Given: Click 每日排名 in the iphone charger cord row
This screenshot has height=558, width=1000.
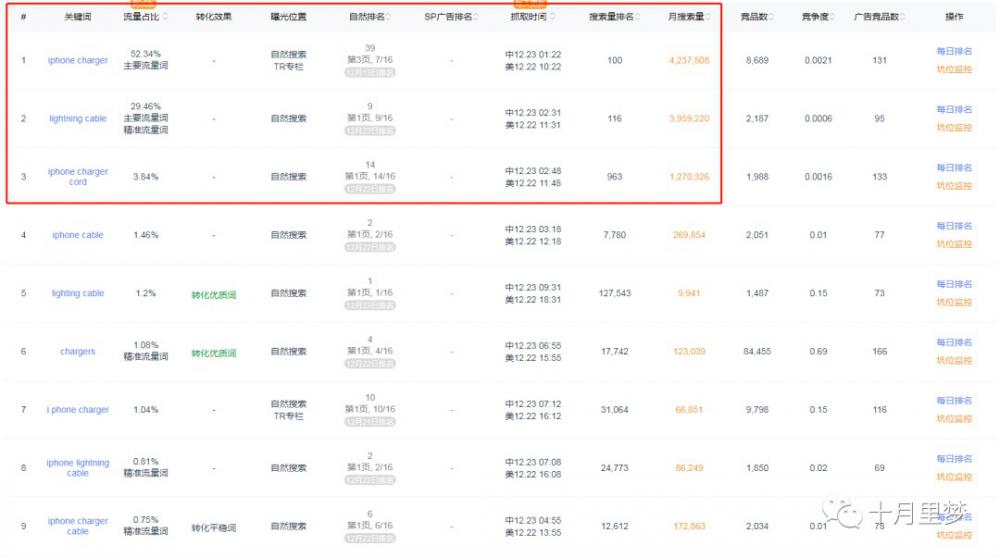Looking at the screenshot, I should (x=954, y=167).
